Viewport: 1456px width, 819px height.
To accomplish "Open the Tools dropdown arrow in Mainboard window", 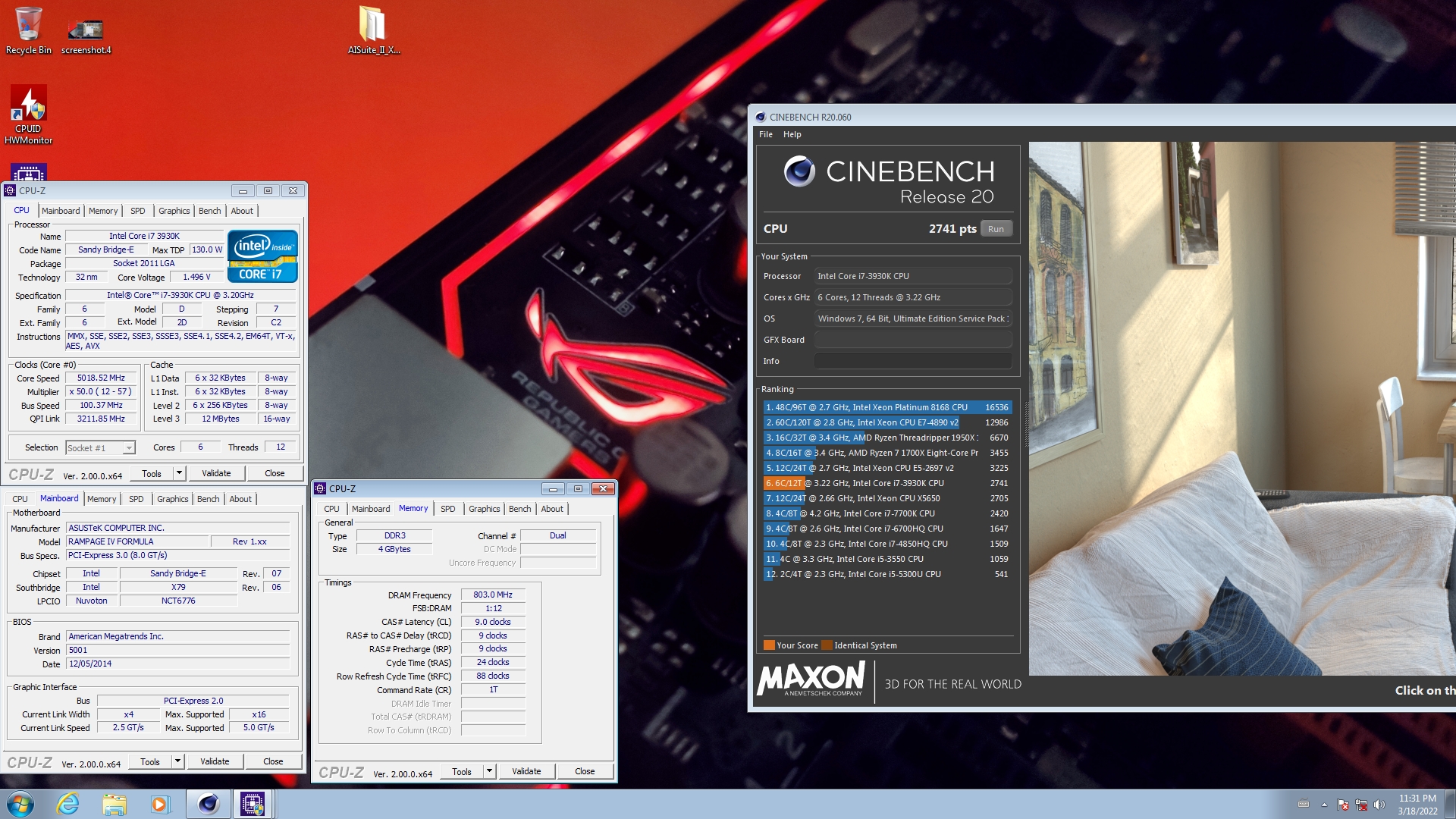I will (177, 761).
